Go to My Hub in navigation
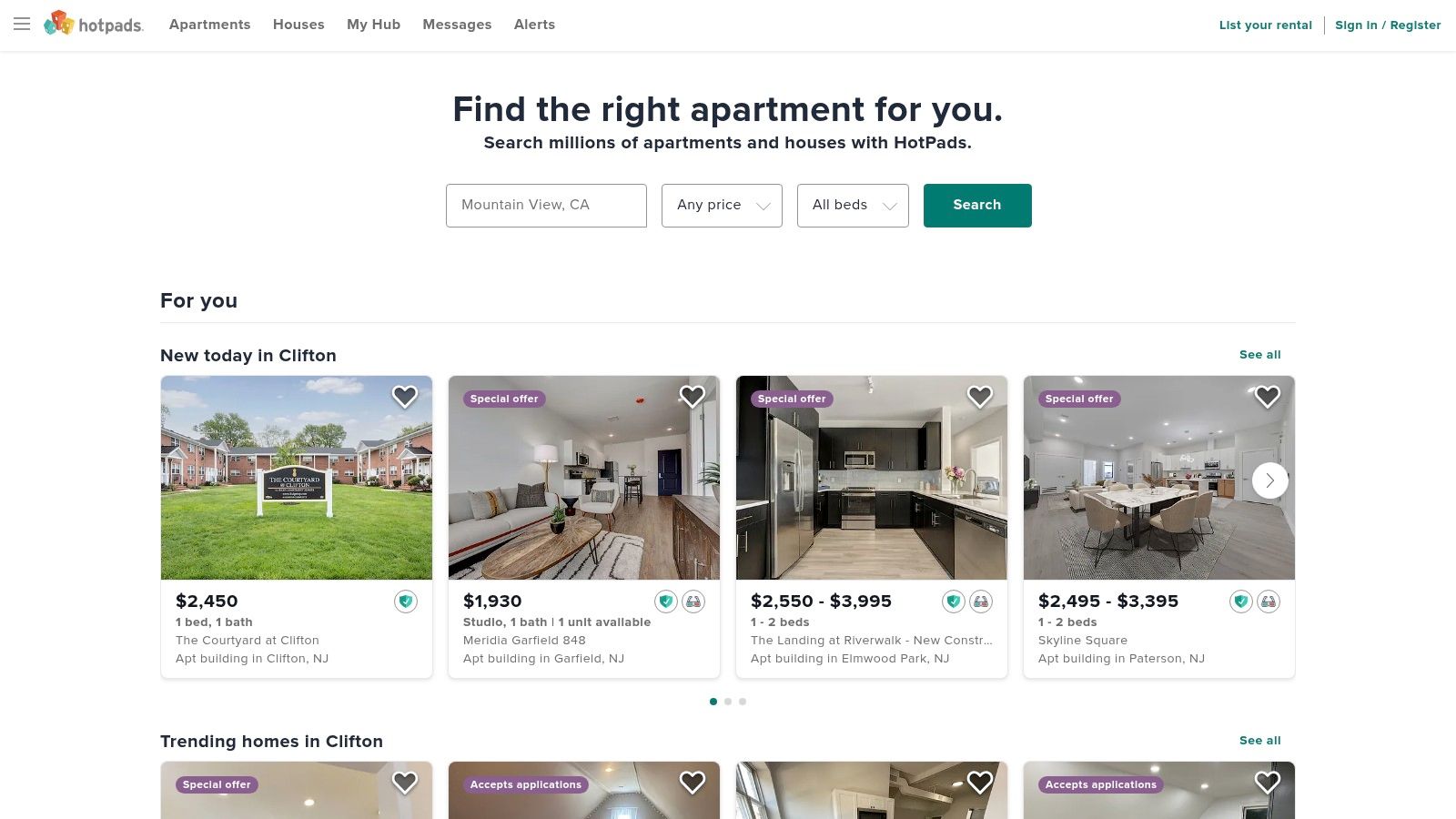This screenshot has height=819, width=1456. pyautogui.click(x=373, y=25)
